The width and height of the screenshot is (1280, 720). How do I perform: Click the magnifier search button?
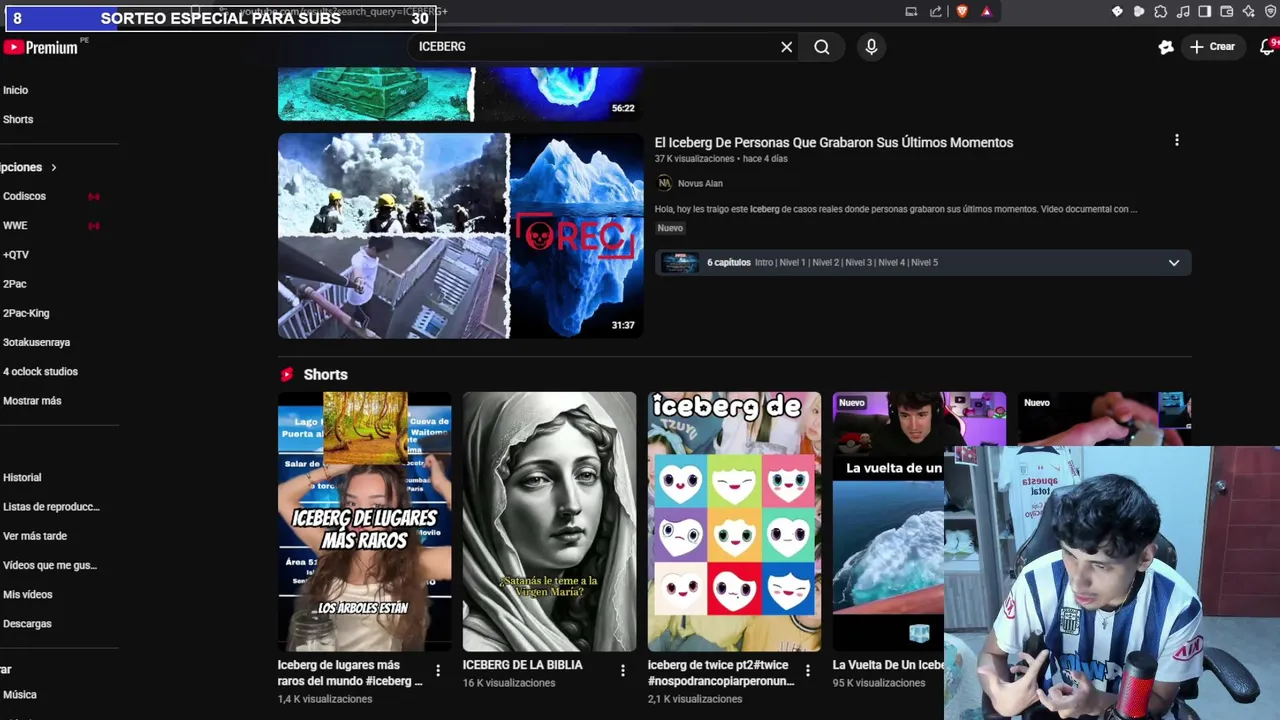coord(822,47)
